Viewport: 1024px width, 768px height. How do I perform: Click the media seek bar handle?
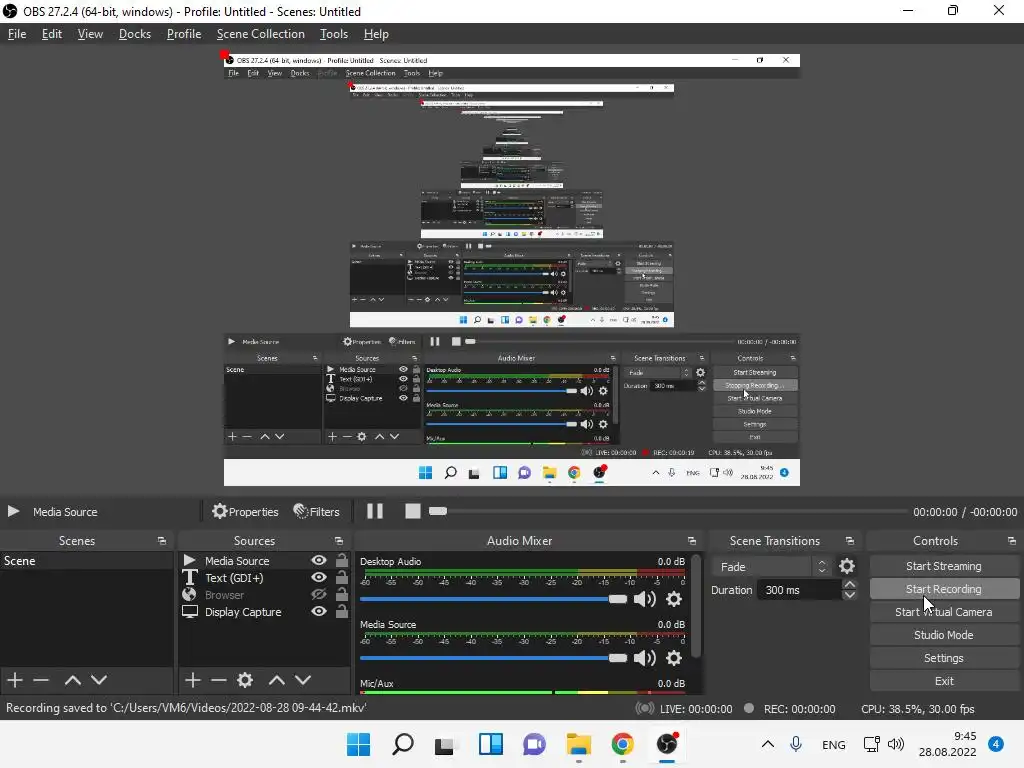coord(438,511)
